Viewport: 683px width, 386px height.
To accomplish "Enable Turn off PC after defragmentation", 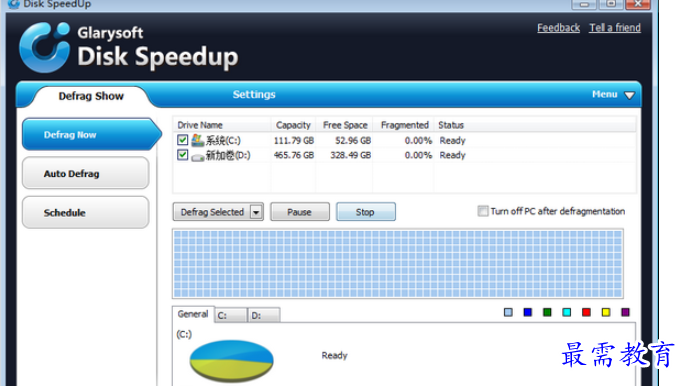I will 483,211.
